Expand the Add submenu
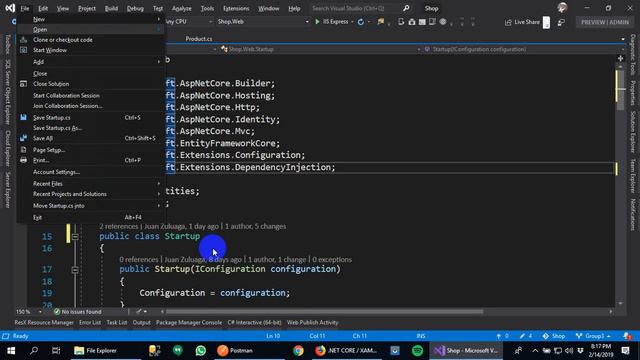The width and height of the screenshot is (640, 360). [91, 62]
